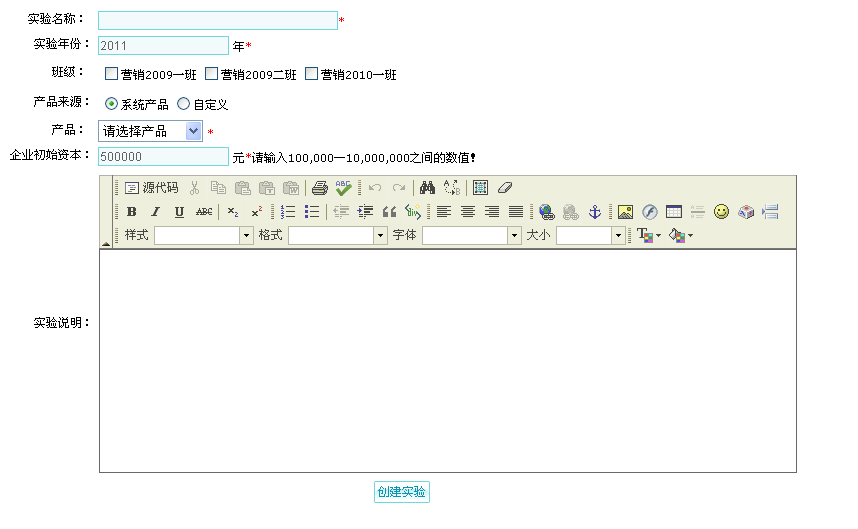Click the anchor icon

[594, 212]
